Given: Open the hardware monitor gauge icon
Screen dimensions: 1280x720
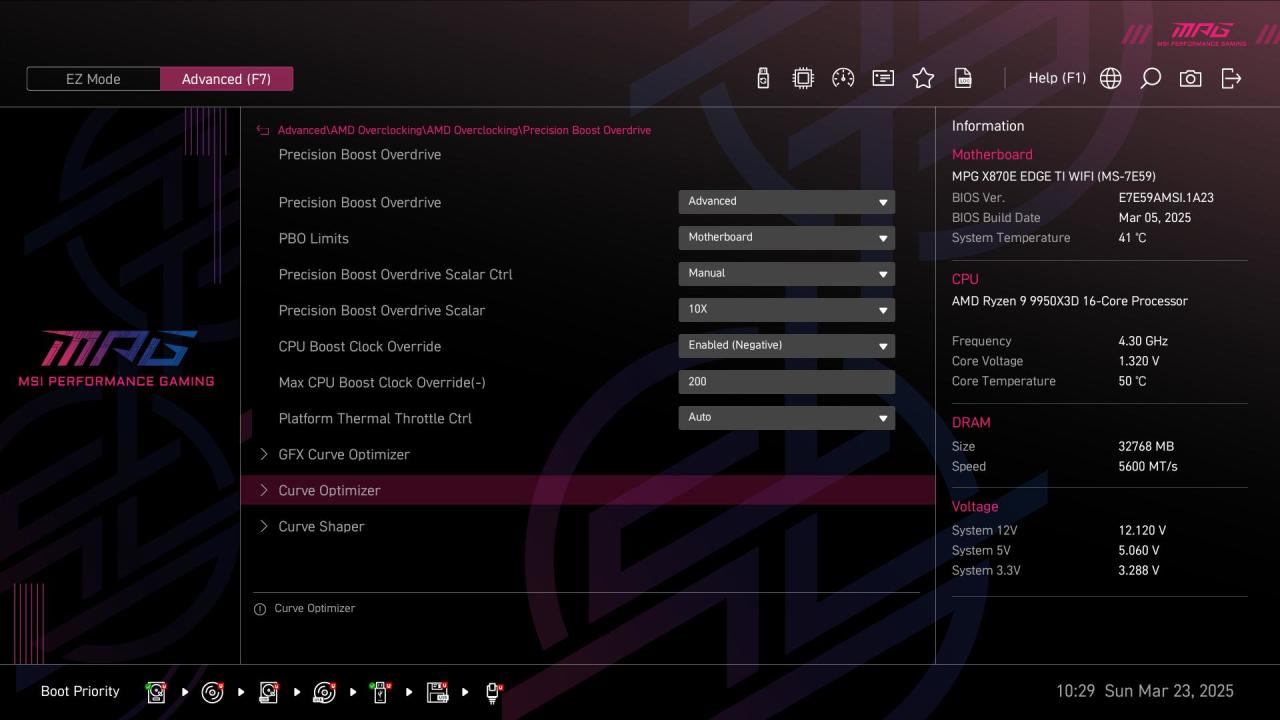Looking at the screenshot, I should click(x=843, y=78).
